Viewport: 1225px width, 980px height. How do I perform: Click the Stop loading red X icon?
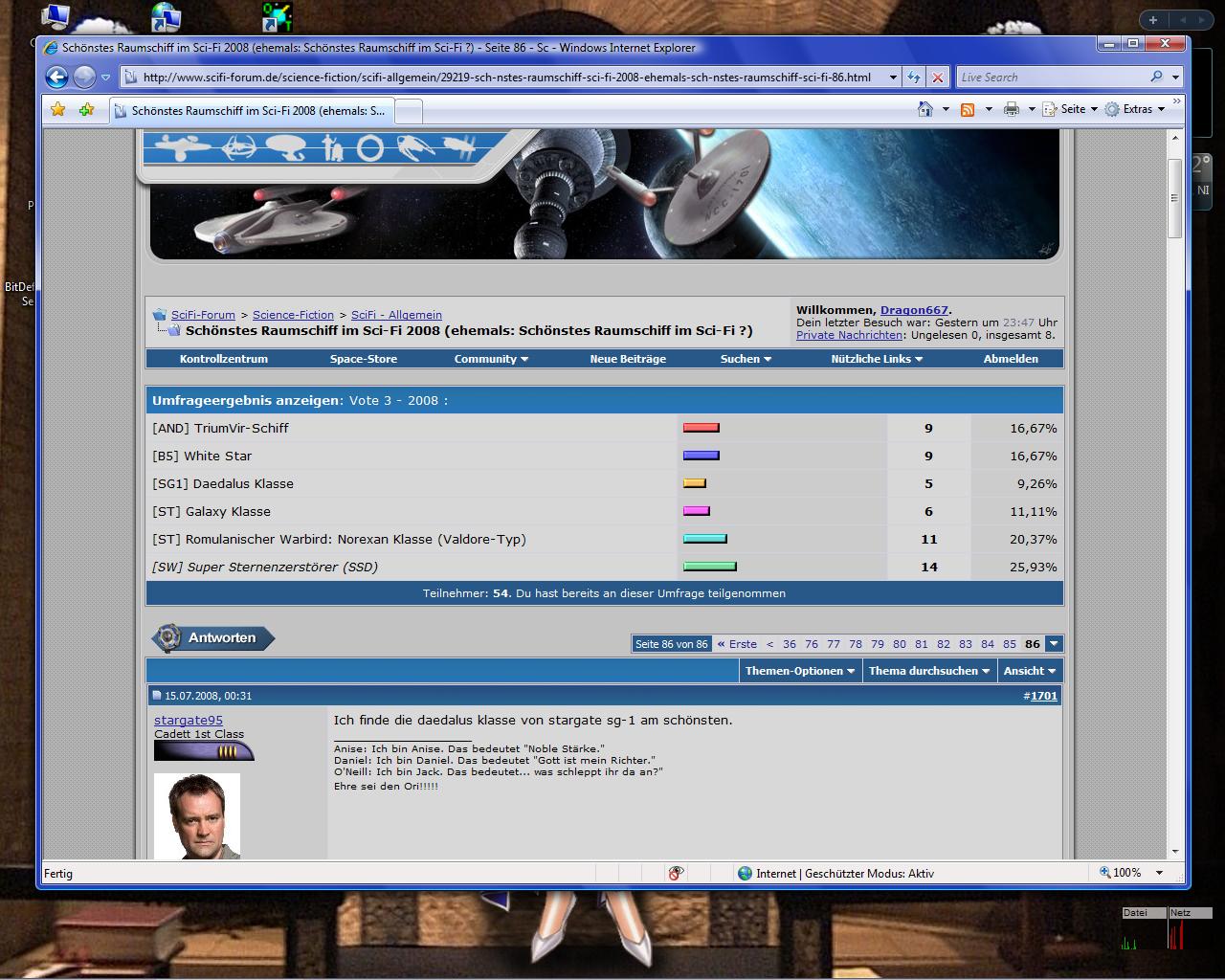click(x=938, y=78)
